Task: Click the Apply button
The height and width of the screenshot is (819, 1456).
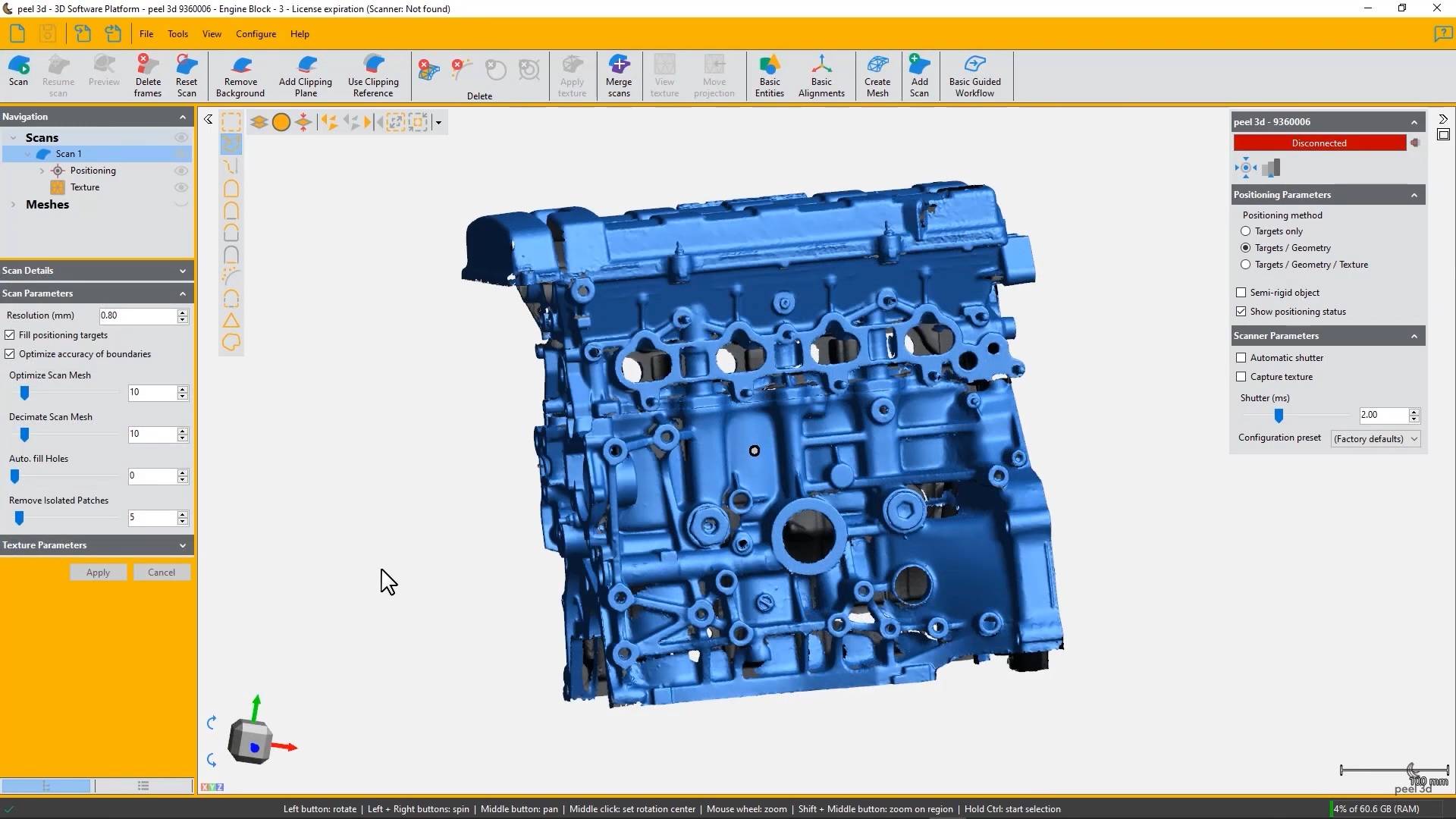Action: click(98, 573)
